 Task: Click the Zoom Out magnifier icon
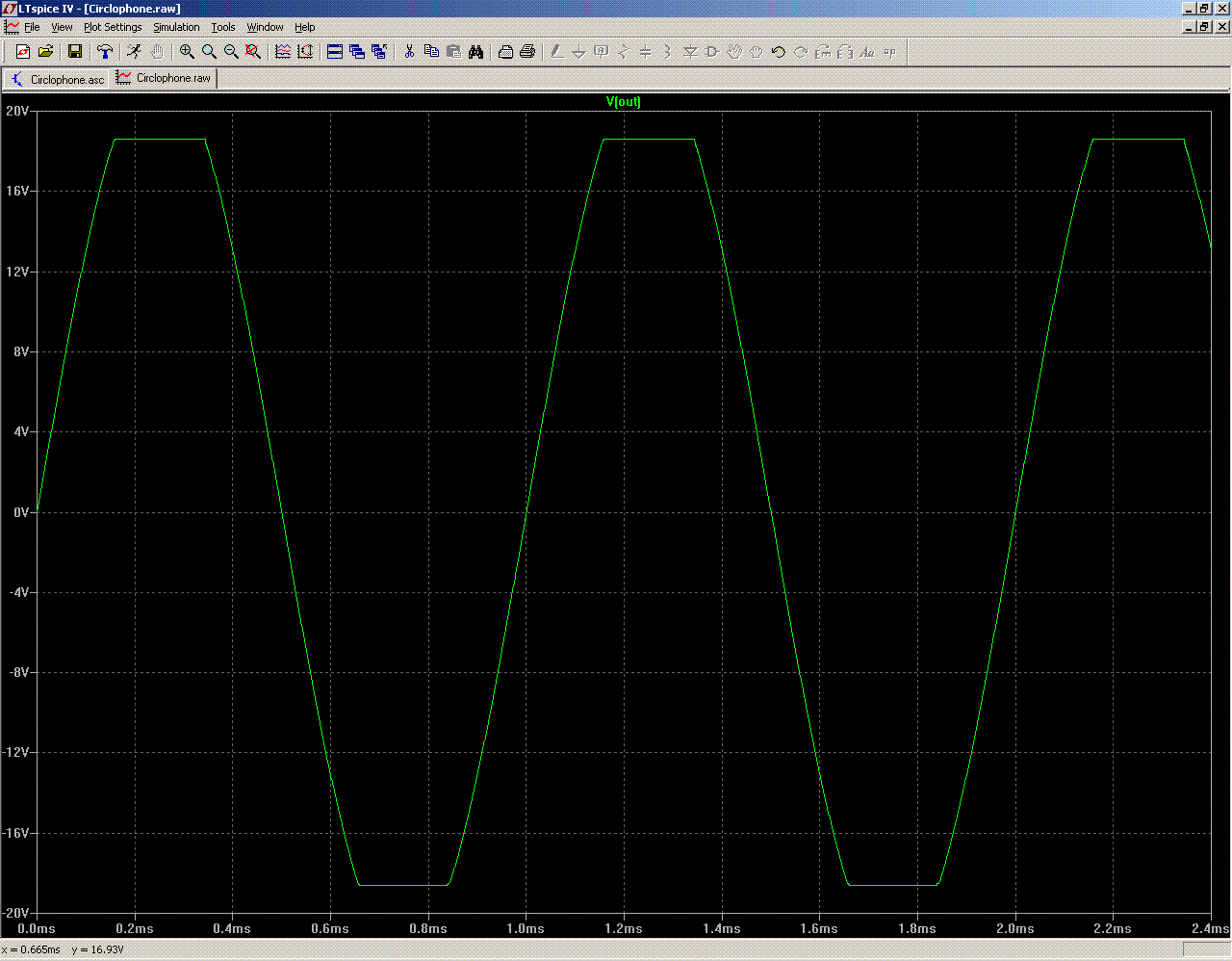(231, 52)
